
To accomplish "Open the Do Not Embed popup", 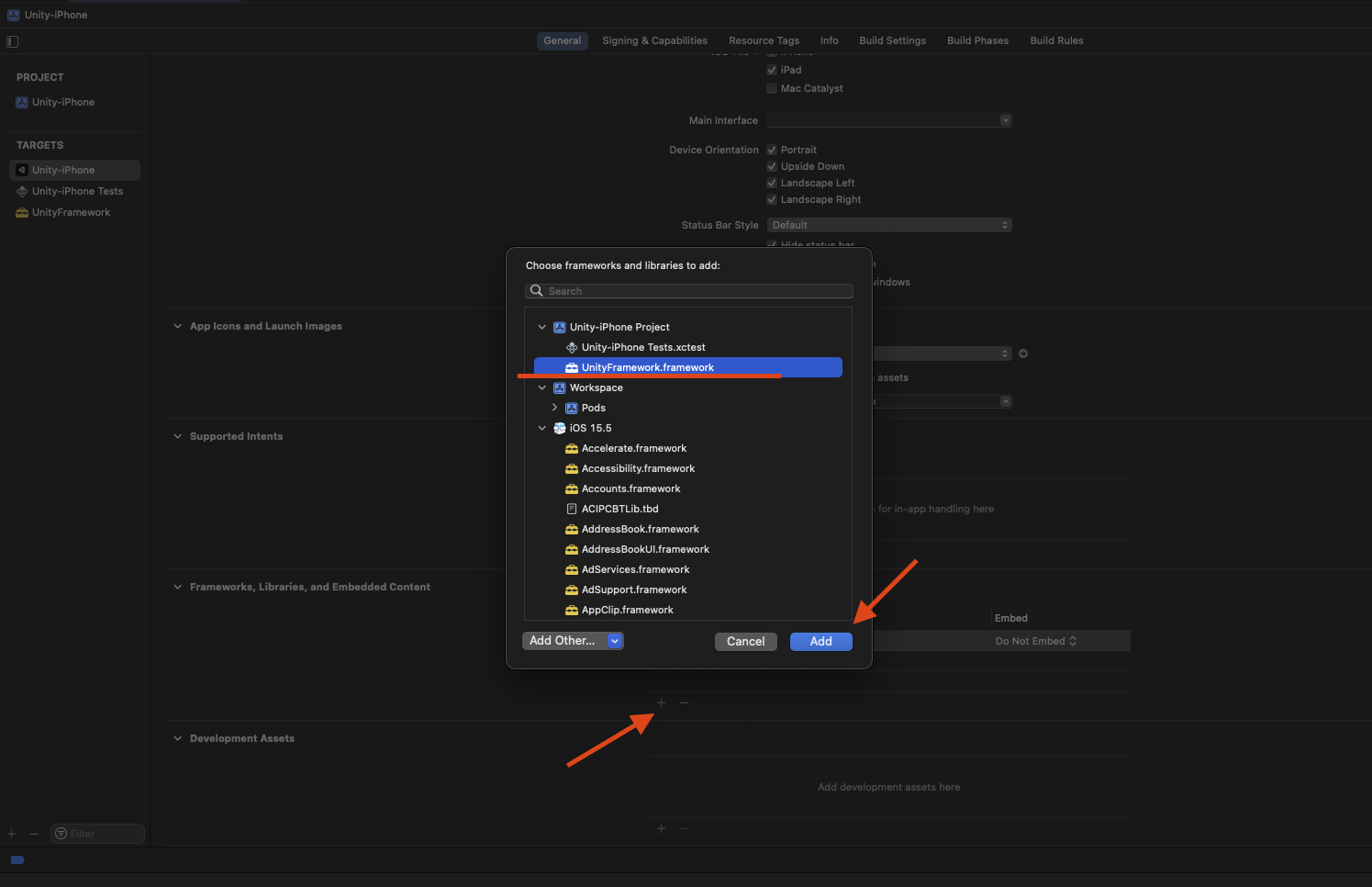I will (x=1036, y=641).
